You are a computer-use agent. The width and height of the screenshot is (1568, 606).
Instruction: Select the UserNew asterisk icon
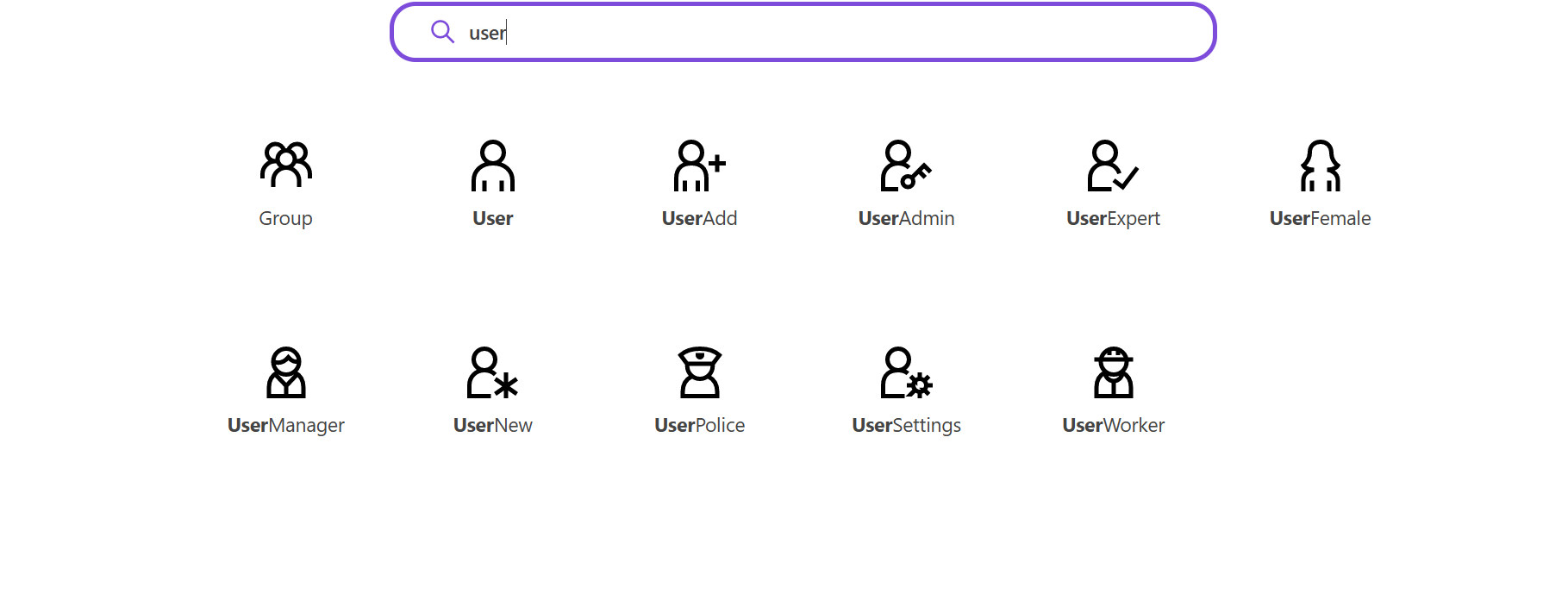pyautogui.click(x=492, y=372)
